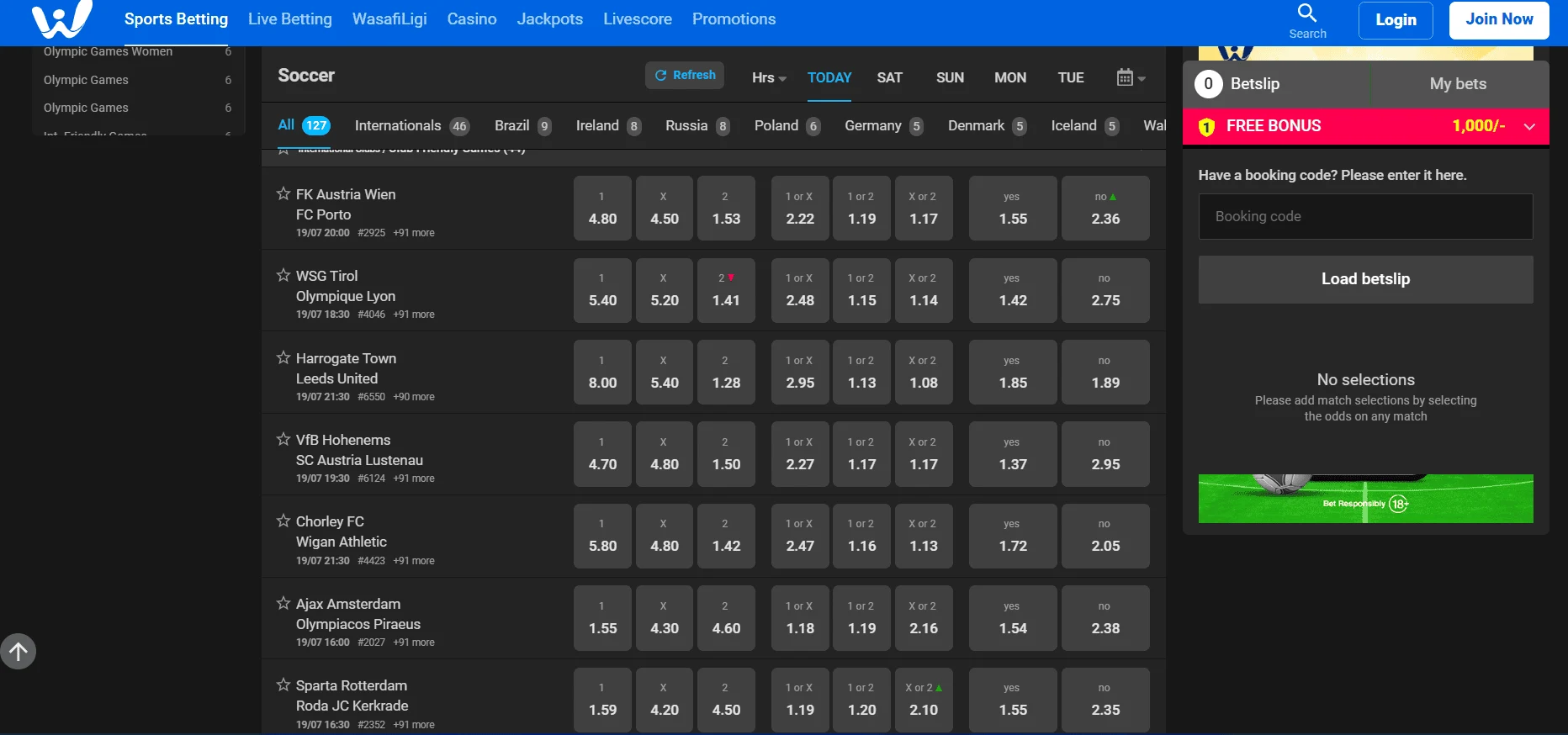Screen dimensions: 1568x735
Task: Select the TODAY date tab
Action: [829, 77]
